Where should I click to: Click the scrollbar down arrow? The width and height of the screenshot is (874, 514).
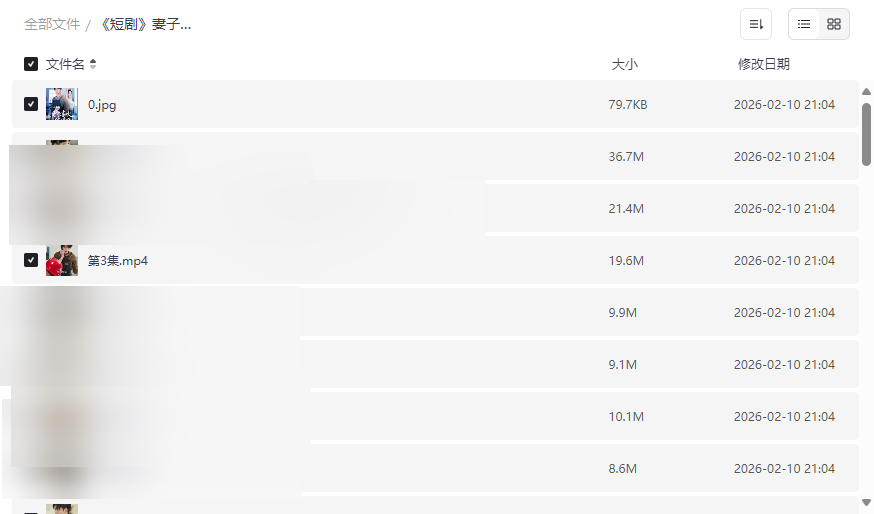866,501
